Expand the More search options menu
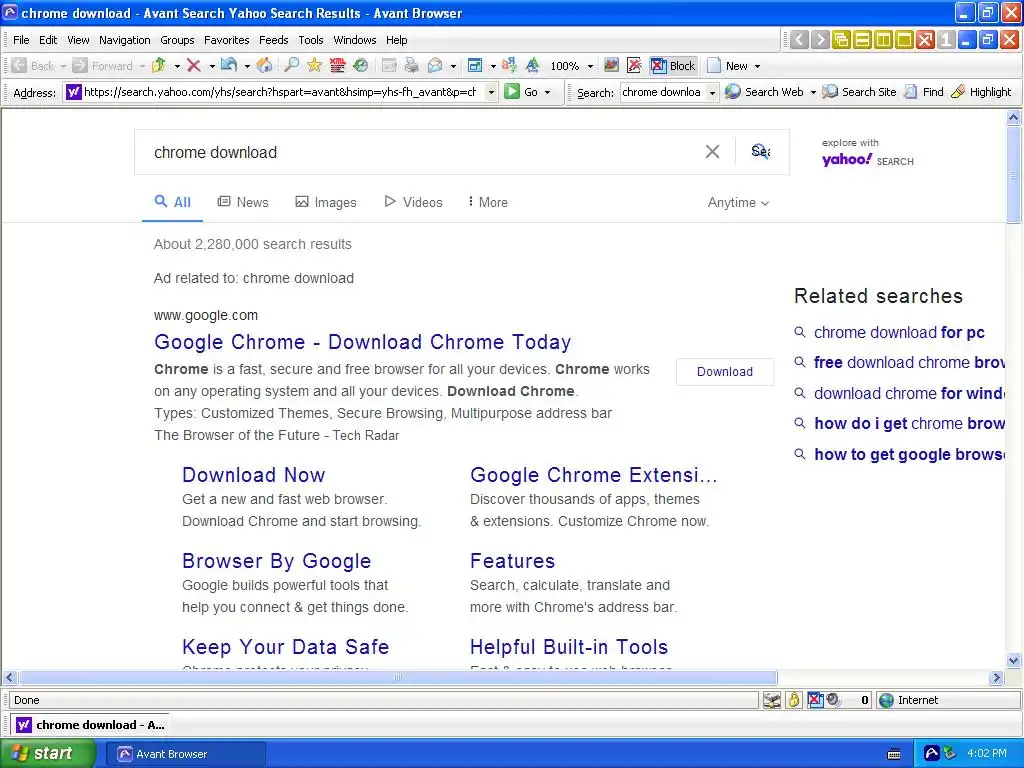The height and width of the screenshot is (768, 1024). (x=488, y=202)
